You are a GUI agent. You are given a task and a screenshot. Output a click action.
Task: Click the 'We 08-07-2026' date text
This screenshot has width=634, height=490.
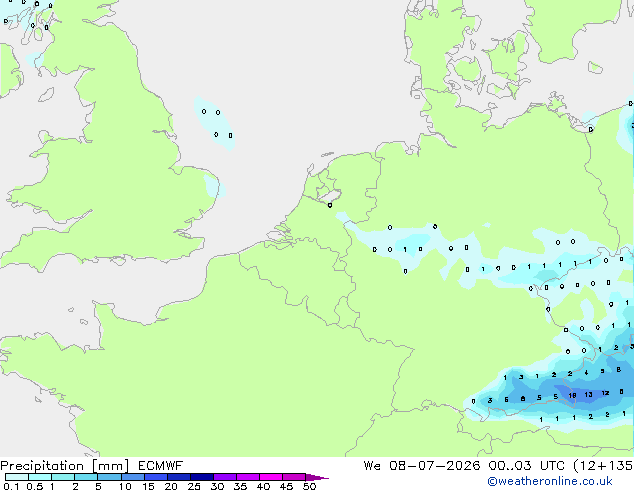422,466
